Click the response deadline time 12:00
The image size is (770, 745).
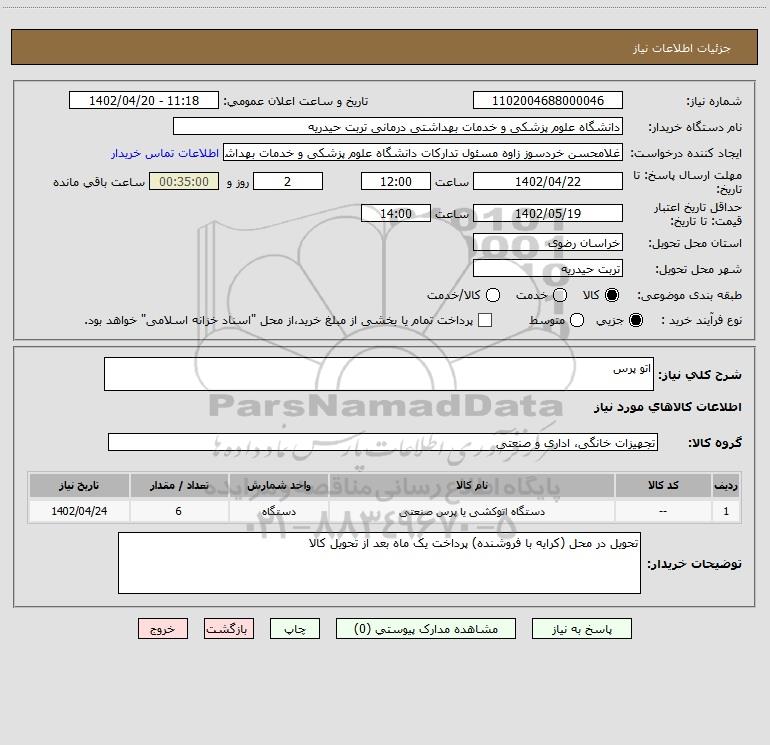click(396, 181)
